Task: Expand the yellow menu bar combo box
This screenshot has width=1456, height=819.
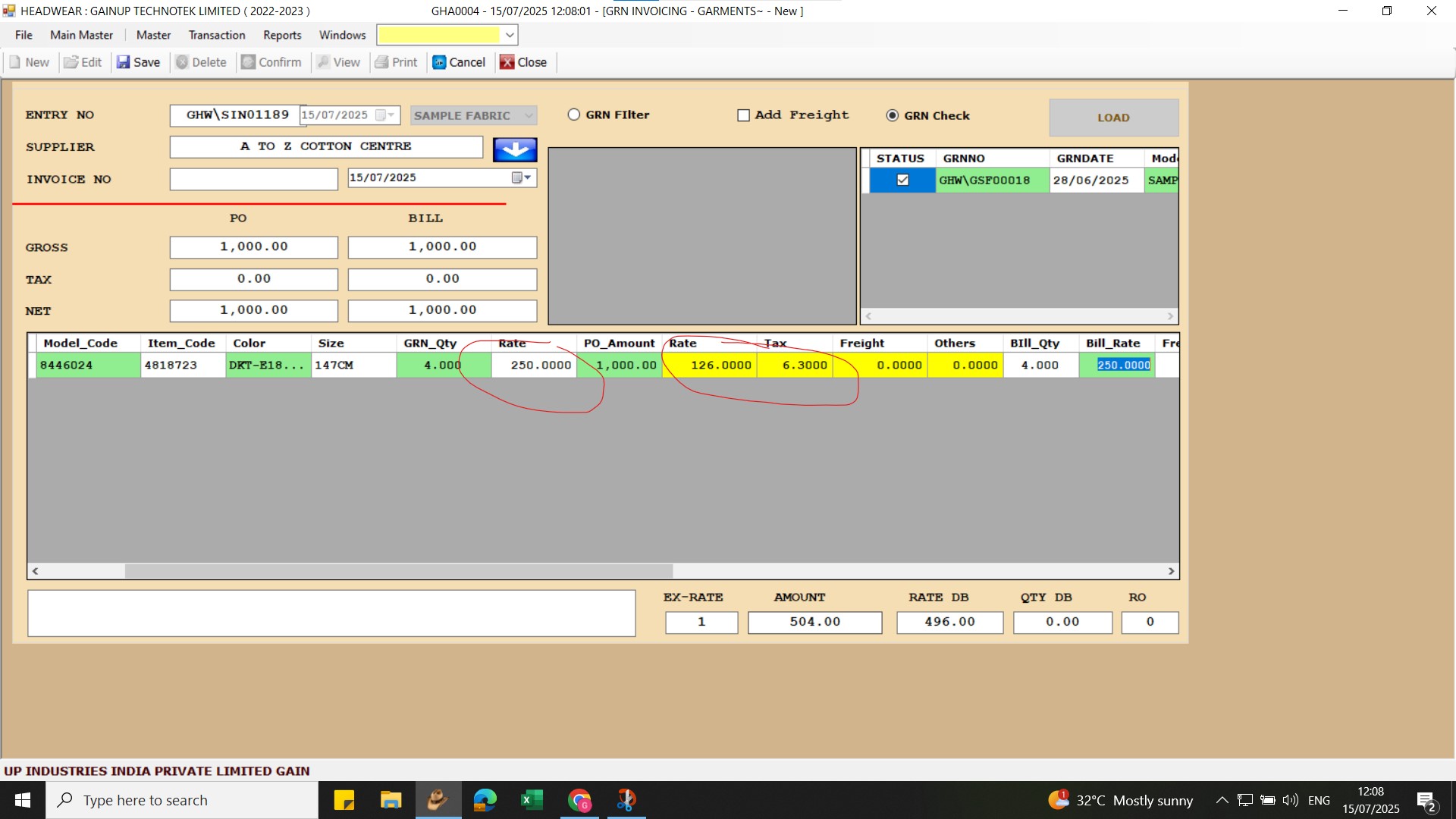Action: 510,35
